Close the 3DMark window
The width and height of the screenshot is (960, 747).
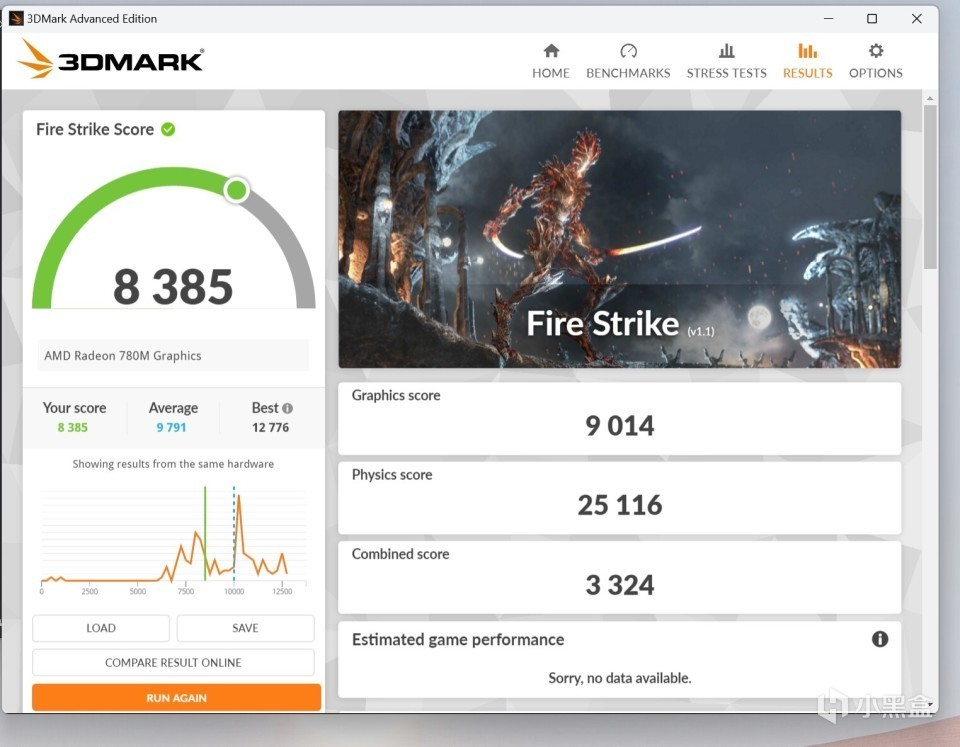click(x=917, y=18)
